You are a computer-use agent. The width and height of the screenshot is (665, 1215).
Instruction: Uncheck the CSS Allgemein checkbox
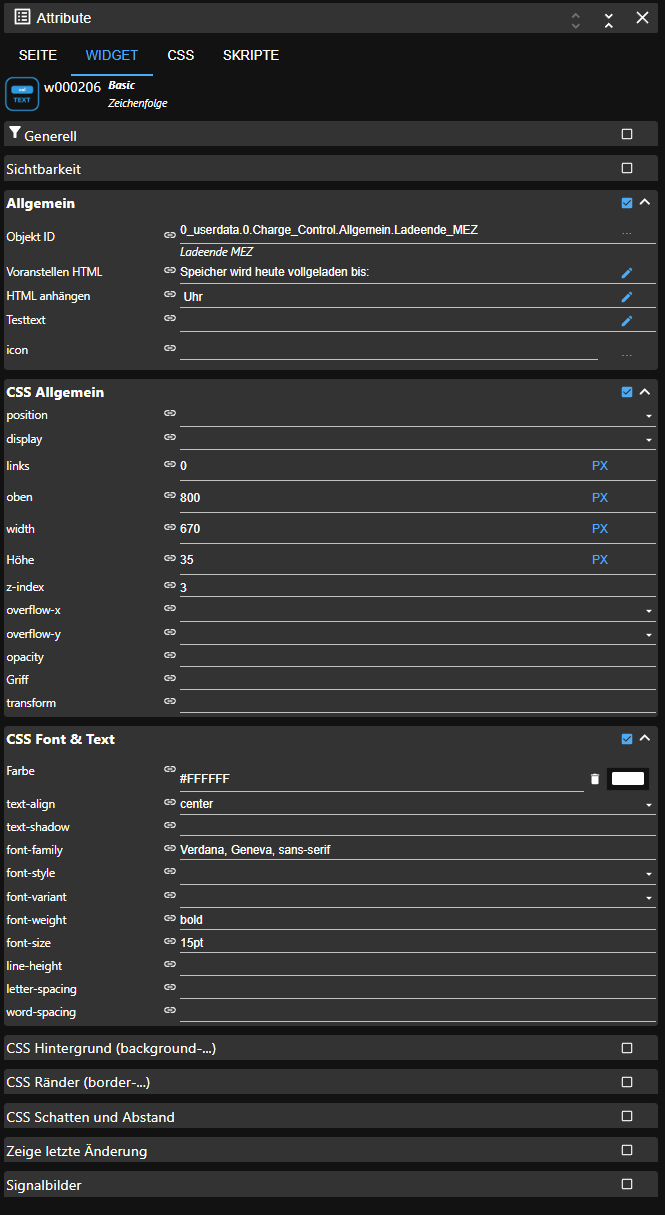tap(627, 392)
